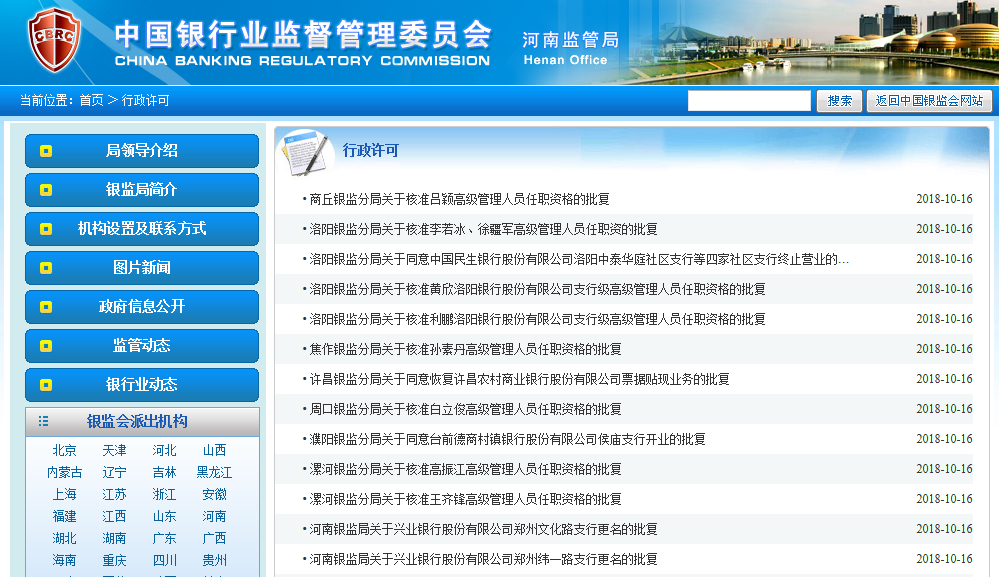Click the yellow square icon beside 局领导介绍
Viewport: 999px width, 577px height.
click(46, 151)
